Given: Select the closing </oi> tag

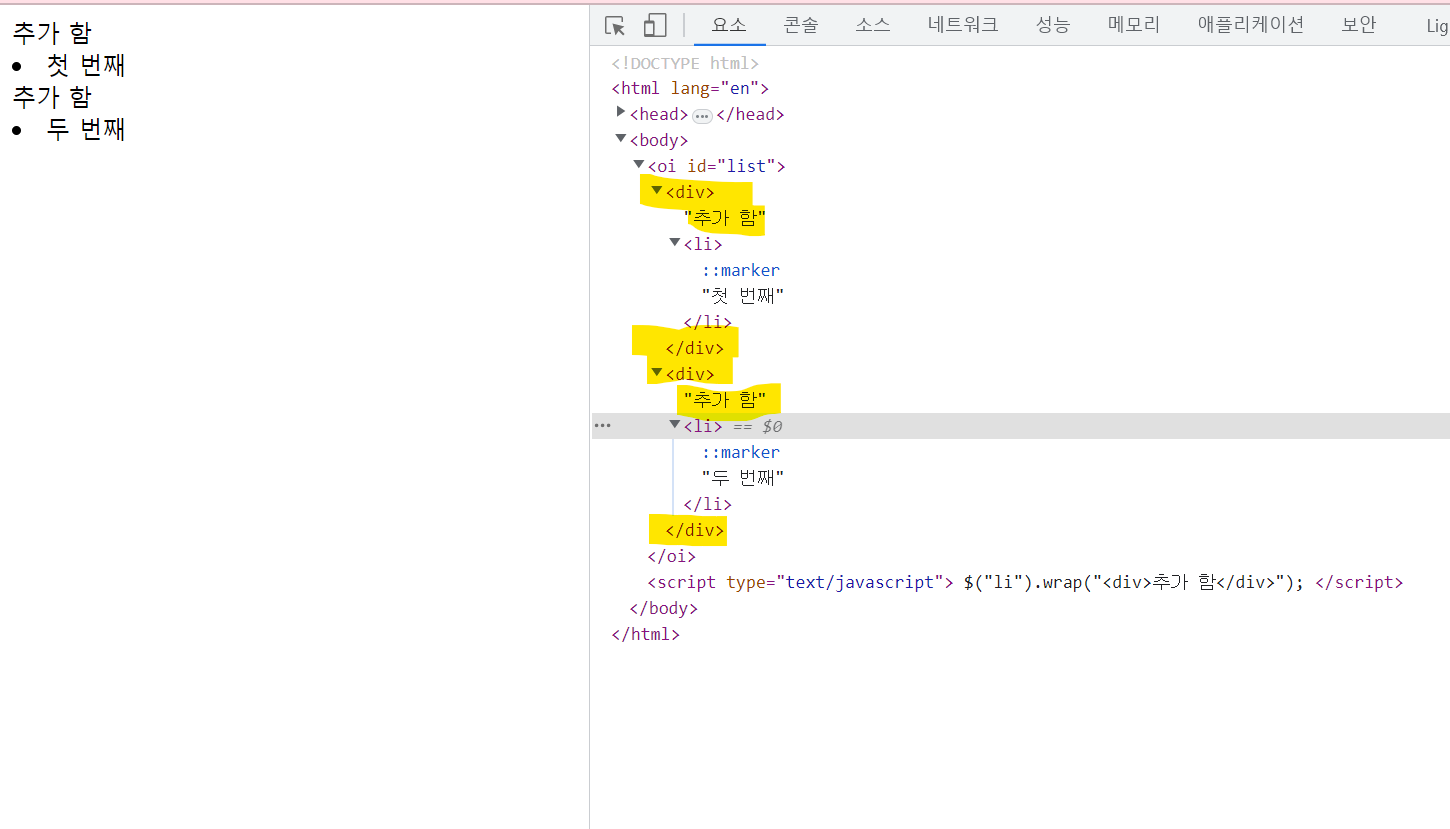Looking at the screenshot, I should pos(671,557).
